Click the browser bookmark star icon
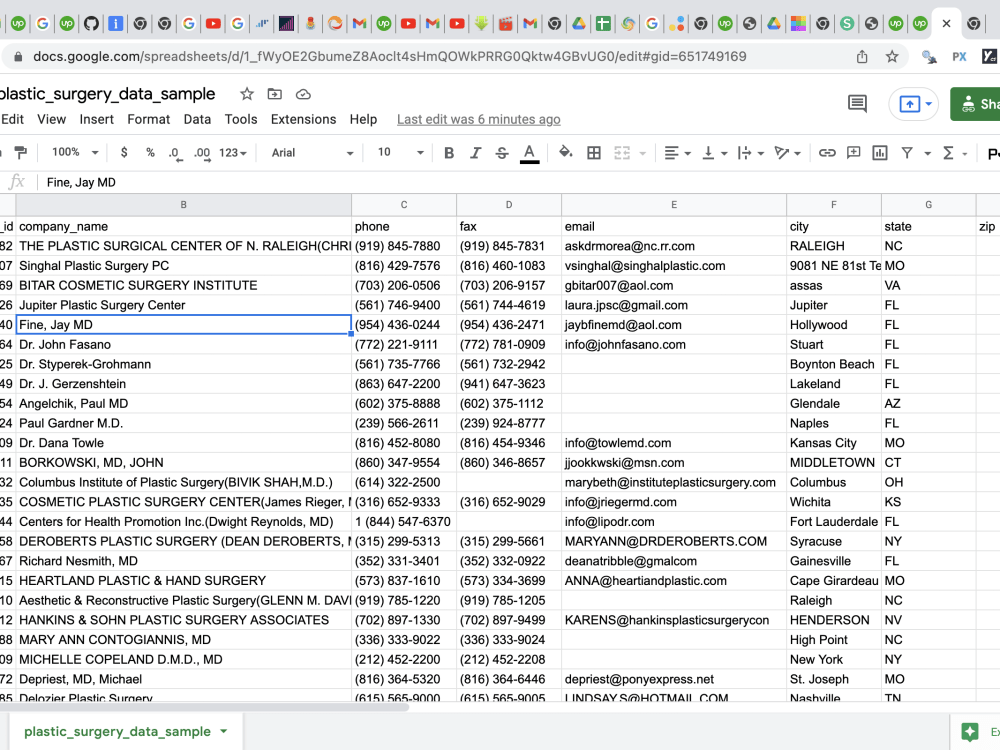This screenshot has width=1000, height=750. click(892, 57)
